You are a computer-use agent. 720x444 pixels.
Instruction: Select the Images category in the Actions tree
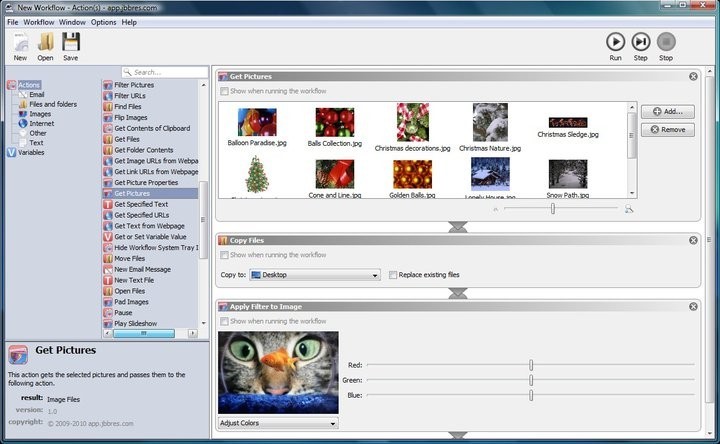pos(40,114)
